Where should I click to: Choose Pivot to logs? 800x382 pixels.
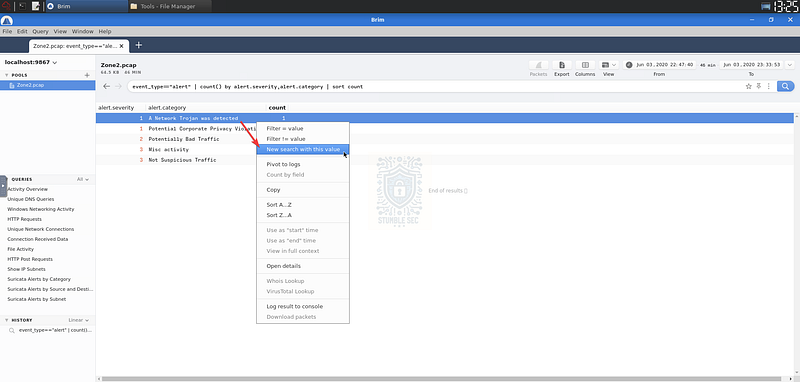303,164
